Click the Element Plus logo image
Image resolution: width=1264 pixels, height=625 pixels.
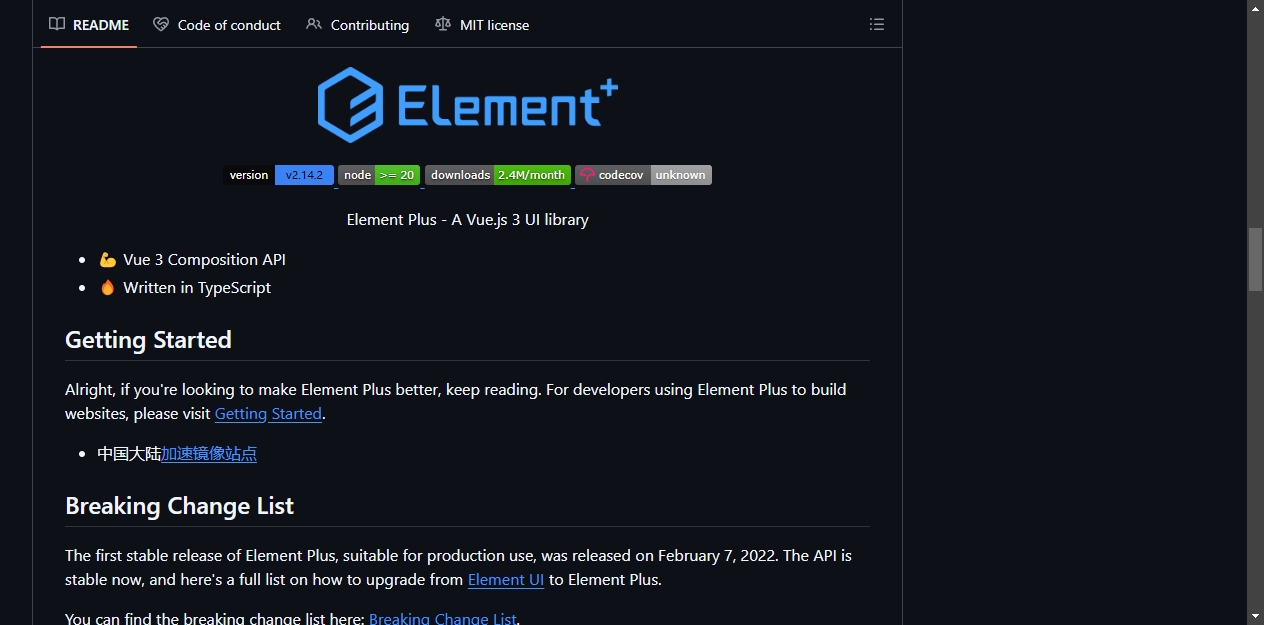click(x=468, y=104)
